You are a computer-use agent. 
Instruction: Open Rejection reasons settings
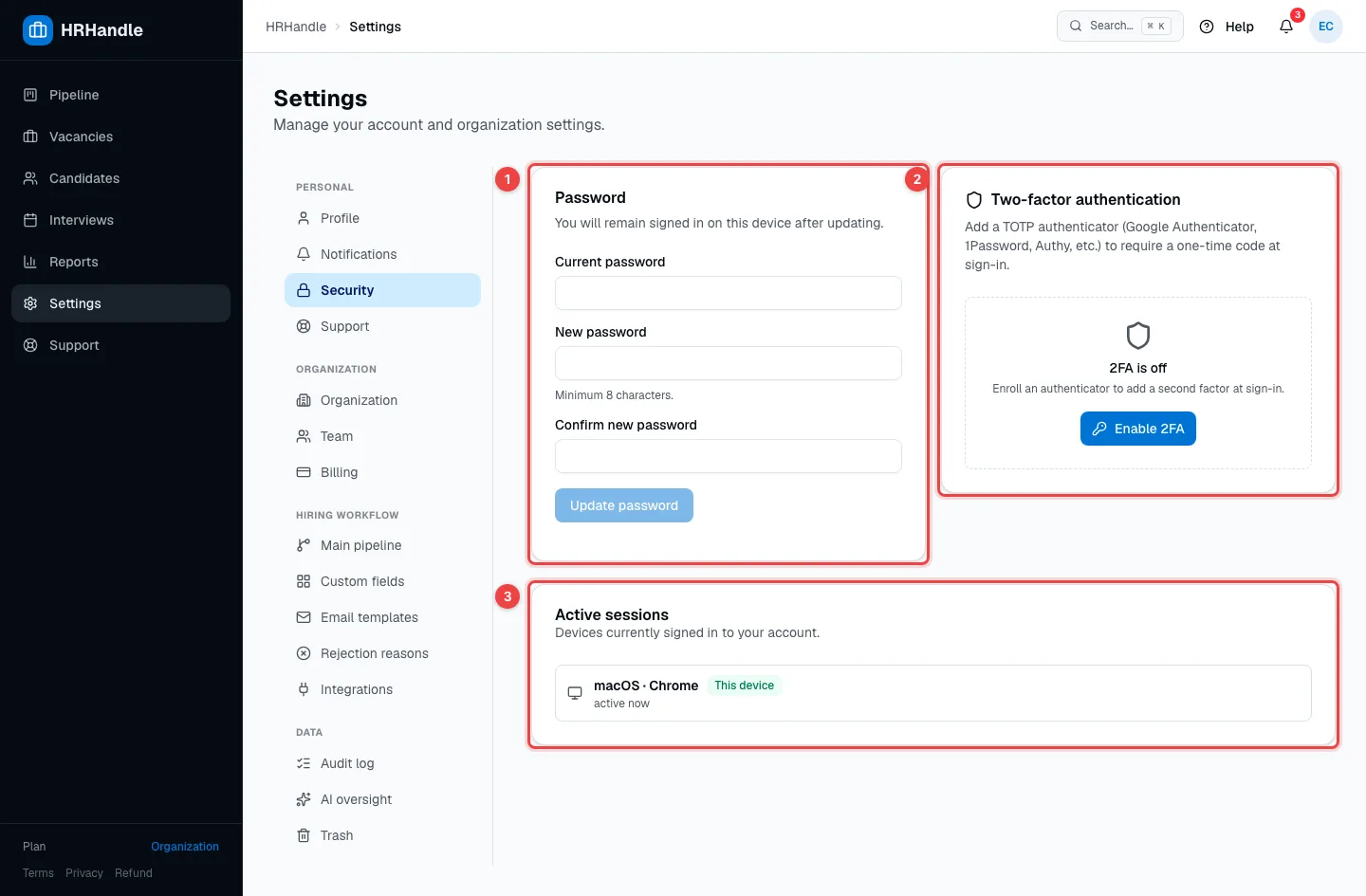pyautogui.click(x=382, y=653)
